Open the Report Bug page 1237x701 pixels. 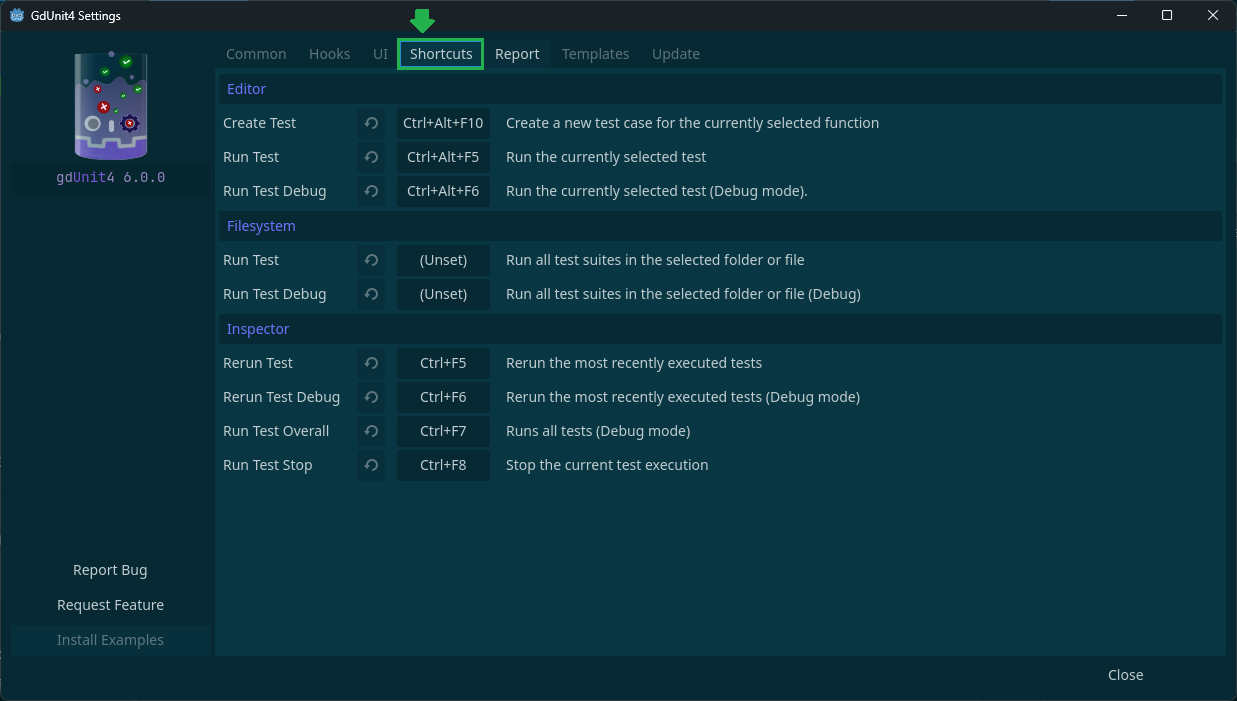(x=110, y=570)
